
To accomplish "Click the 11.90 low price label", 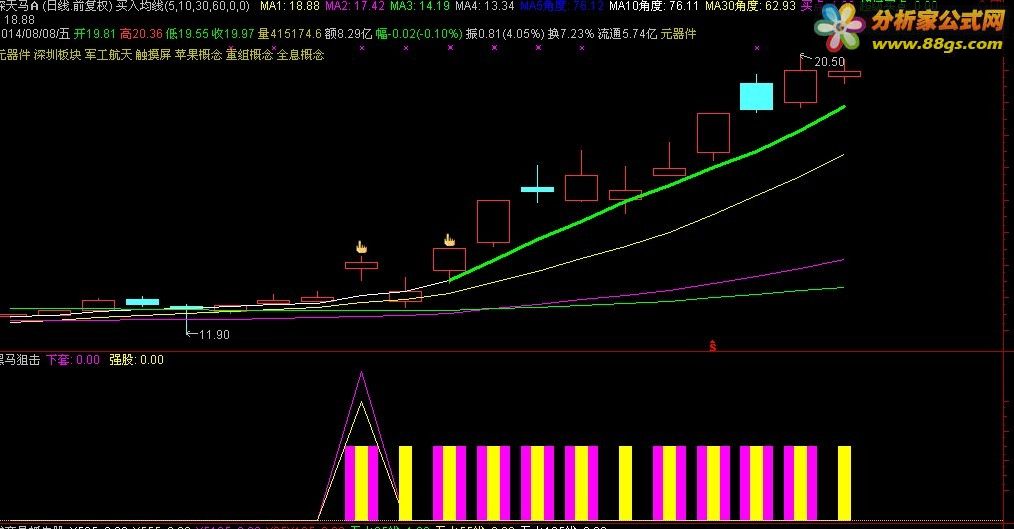I will point(214,334).
